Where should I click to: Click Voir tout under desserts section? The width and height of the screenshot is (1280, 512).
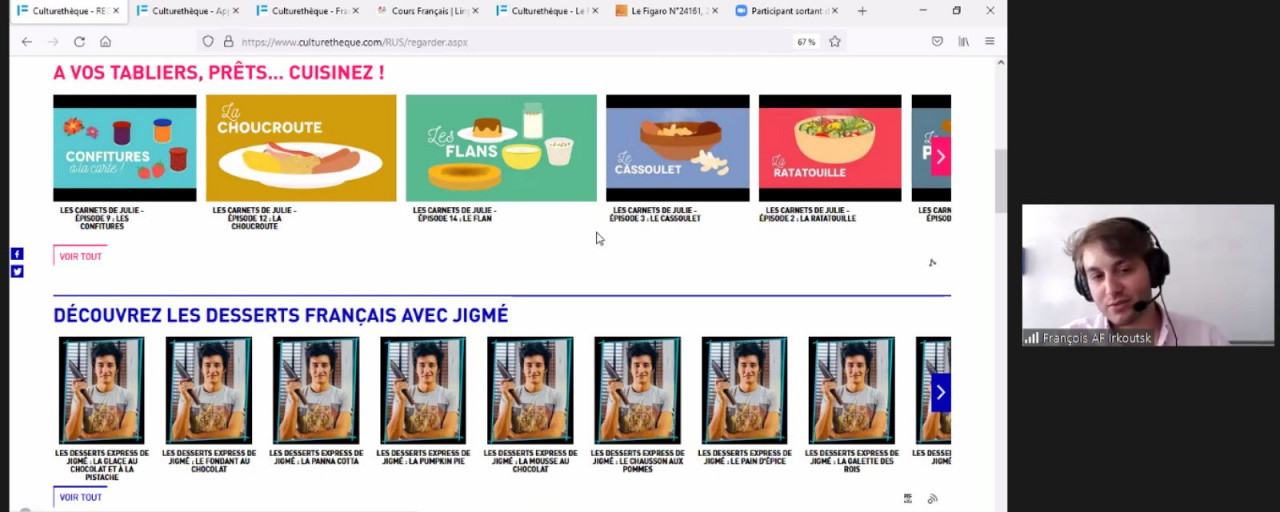click(80, 497)
